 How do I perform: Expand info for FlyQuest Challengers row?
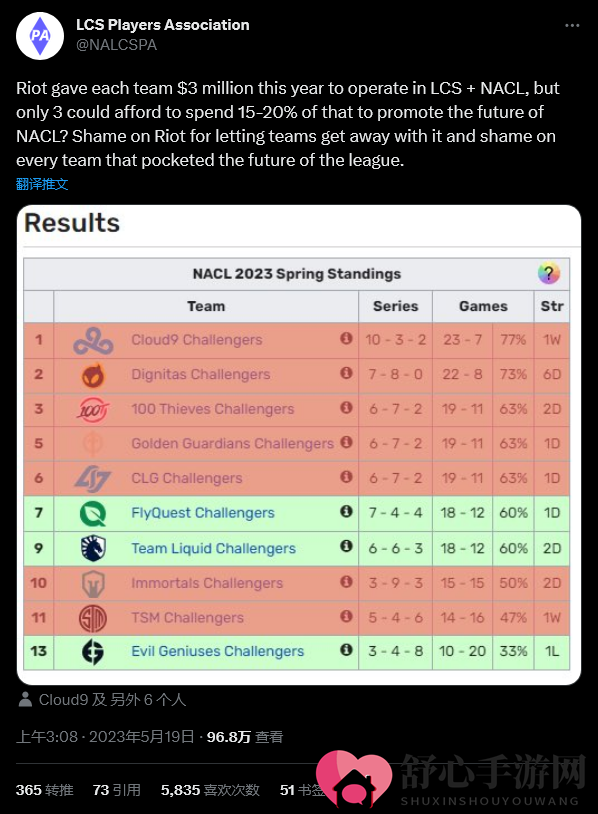coord(346,511)
